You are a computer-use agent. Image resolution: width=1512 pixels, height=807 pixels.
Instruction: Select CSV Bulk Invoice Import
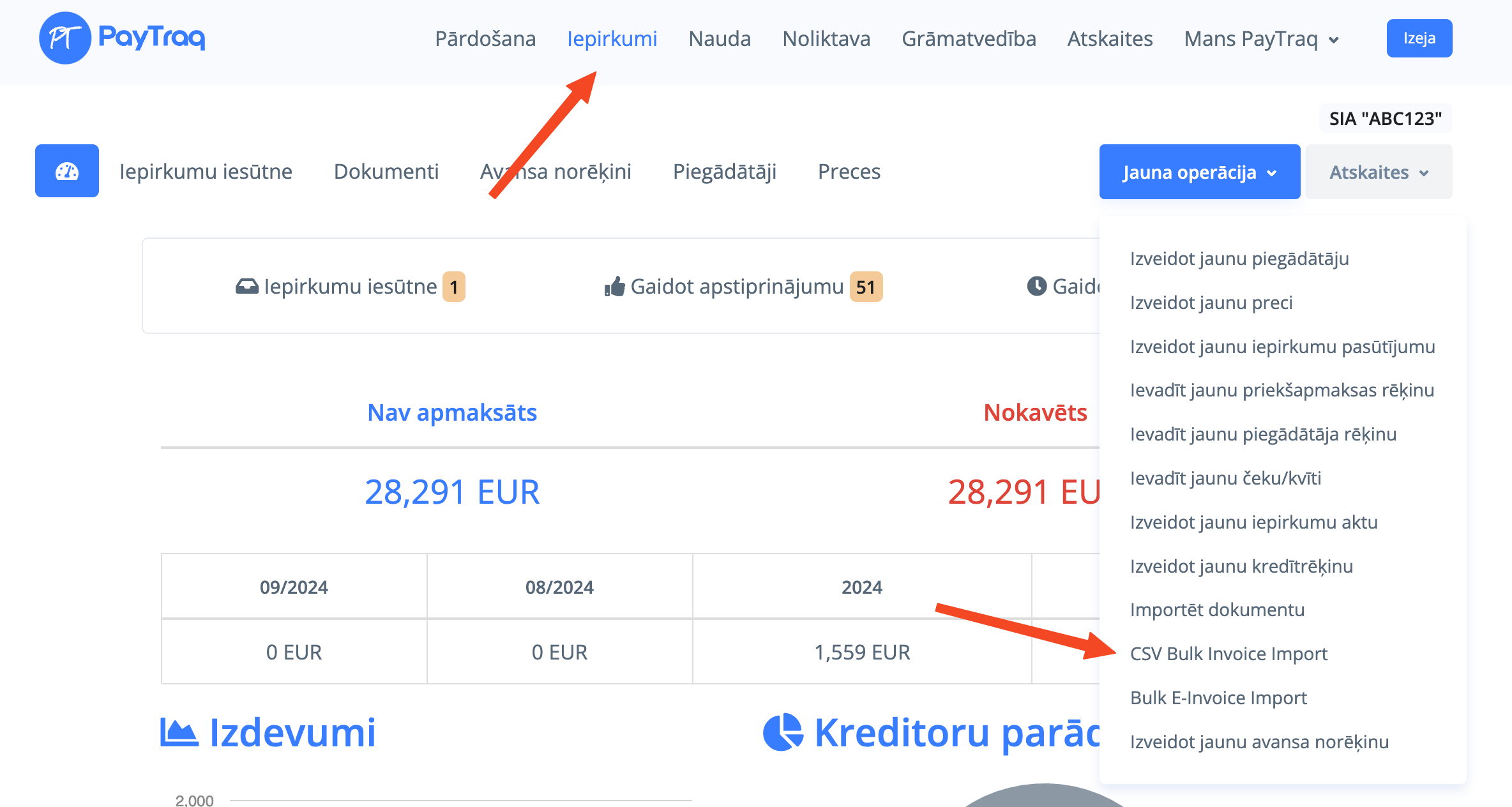pyautogui.click(x=1228, y=654)
